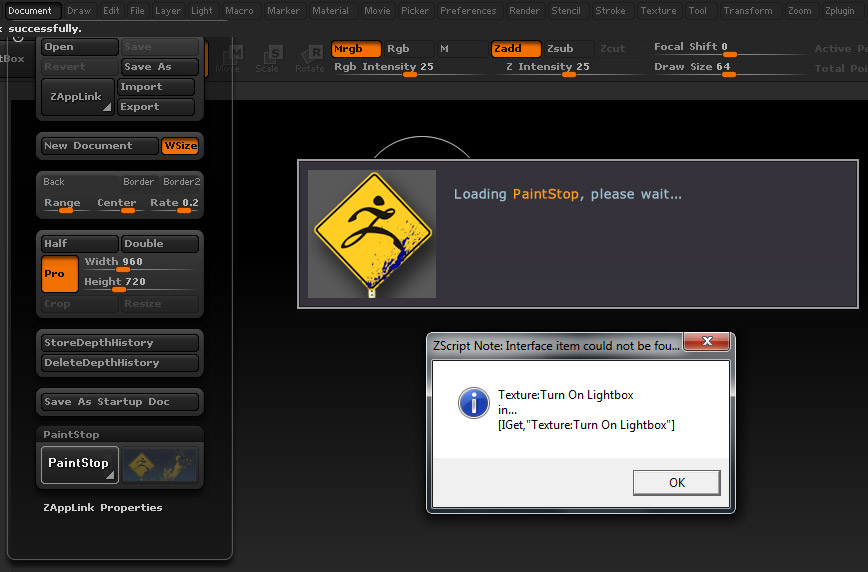868x572 pixels.
Task: Open the Macro menu
Action: coord(239,11)
